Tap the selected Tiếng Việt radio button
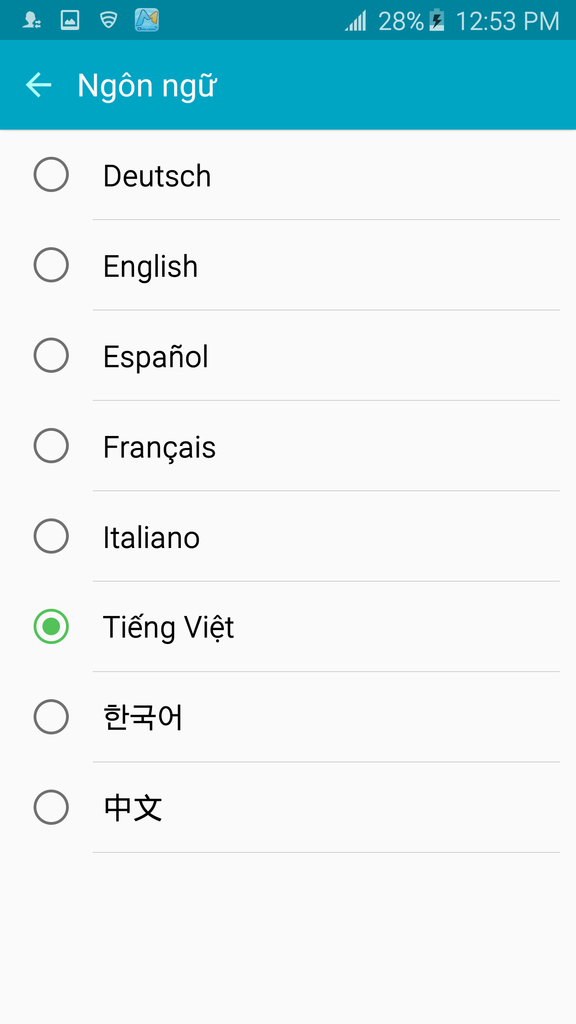 tap(51, 626)
